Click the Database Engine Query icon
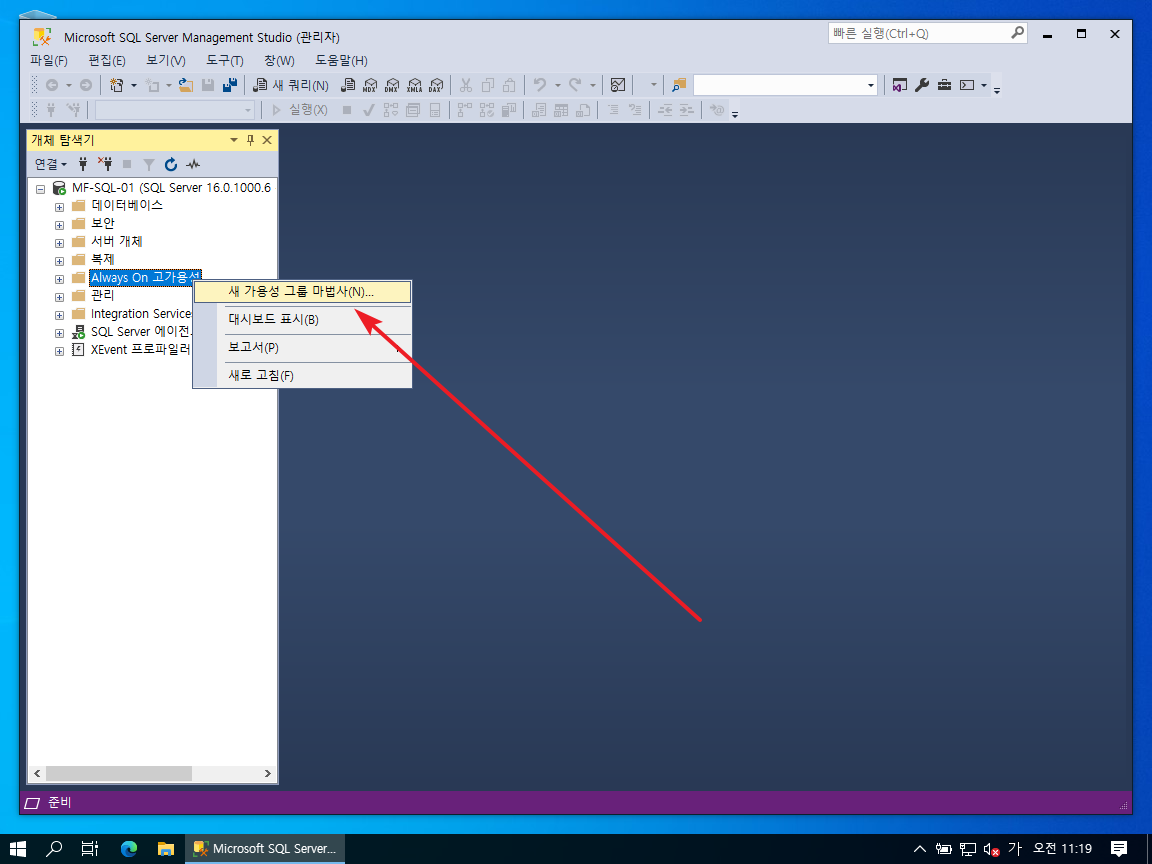The width and height of the screenshot is (1152, 864). pos(348,85)
